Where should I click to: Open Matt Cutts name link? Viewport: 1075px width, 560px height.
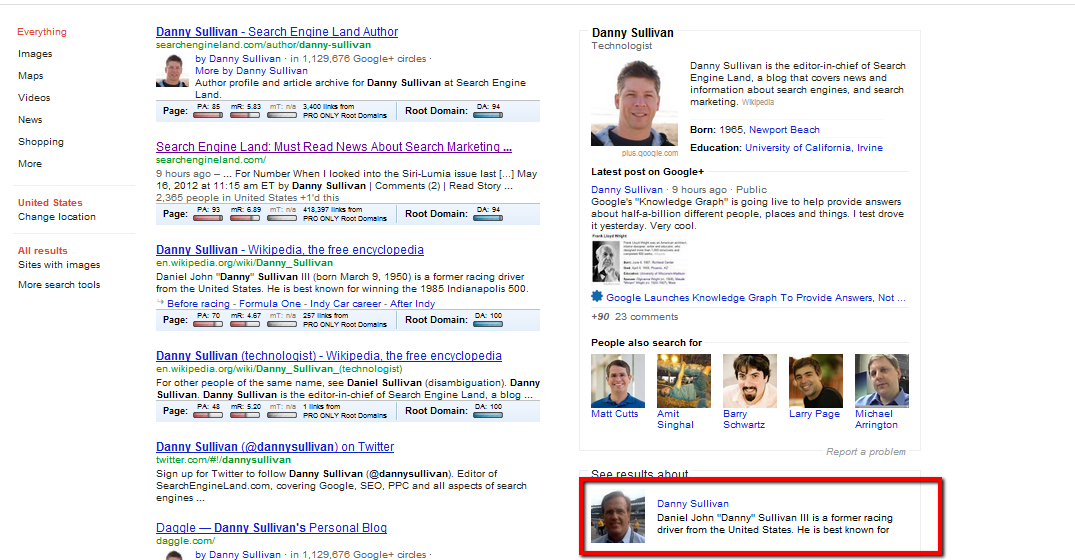(x=614, y=414)
